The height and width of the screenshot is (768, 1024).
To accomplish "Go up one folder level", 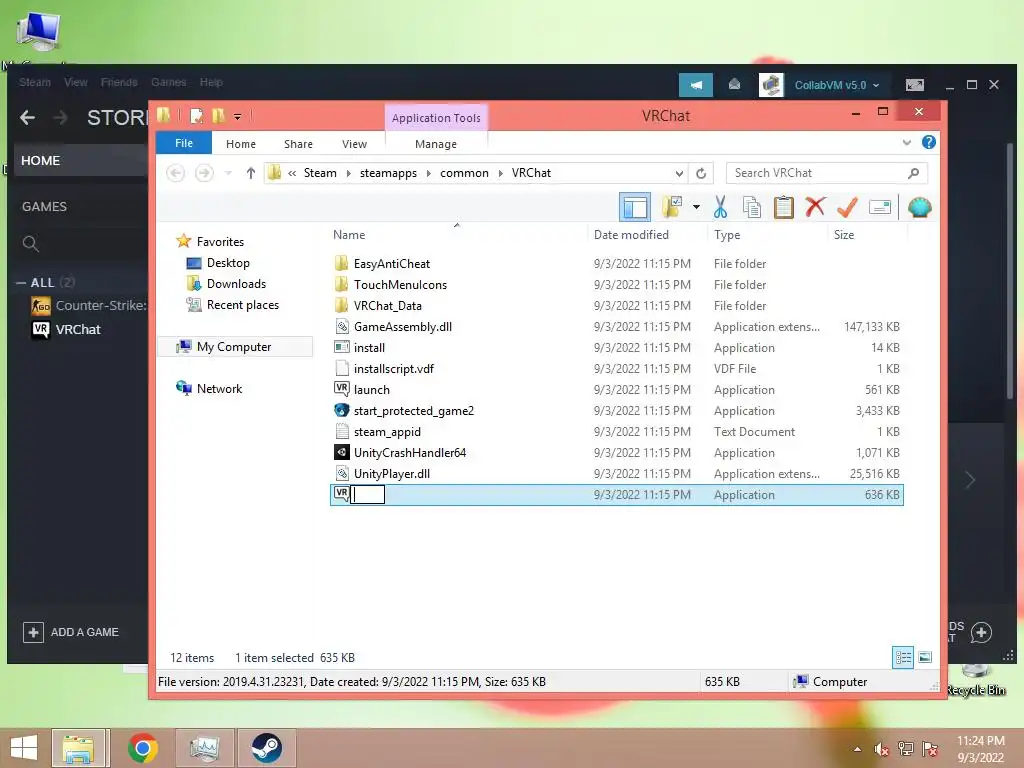I will point(251,173).
